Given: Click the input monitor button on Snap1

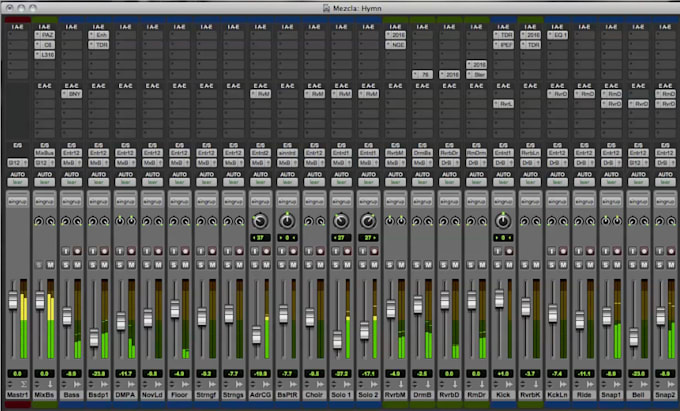Looking at the screenshot, I should pyautogui.click(x=605, y=251).
